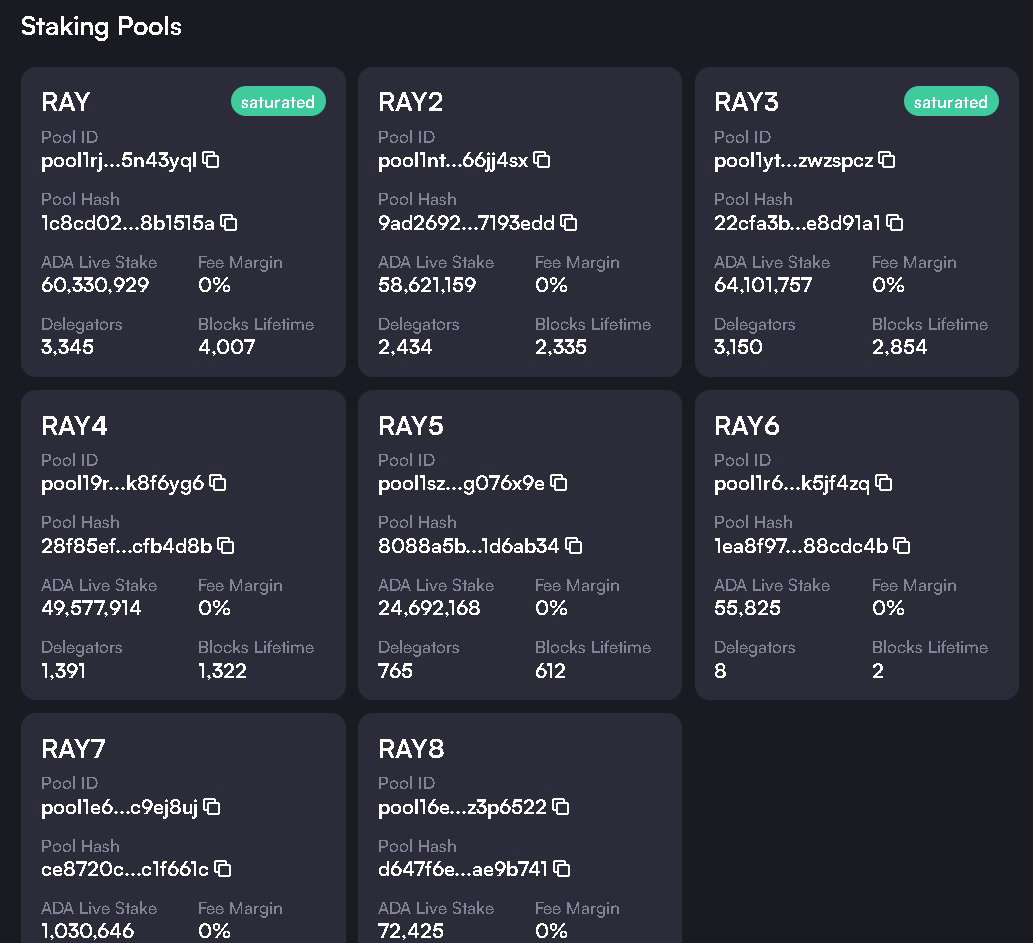The height and width of the screenshot is (943, 1033).
Task: Click RAY6 delegators count 8
Action: pos(720,670)
